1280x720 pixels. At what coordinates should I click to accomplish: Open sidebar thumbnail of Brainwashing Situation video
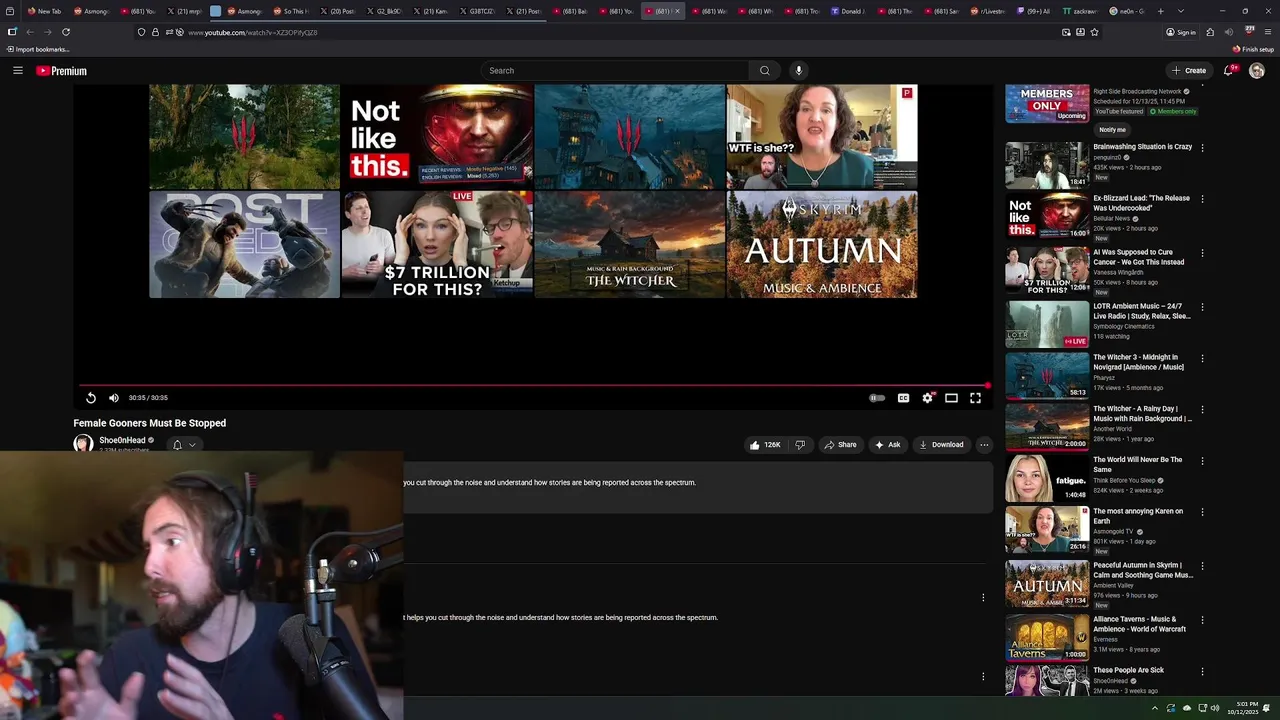pos(1047,165)
